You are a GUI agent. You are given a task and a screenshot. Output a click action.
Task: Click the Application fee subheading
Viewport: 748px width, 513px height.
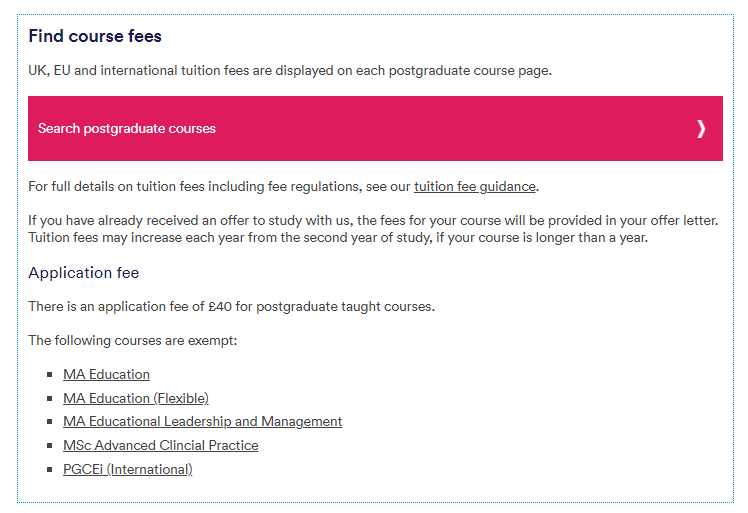pyautogui.click(x=83, y=273)
